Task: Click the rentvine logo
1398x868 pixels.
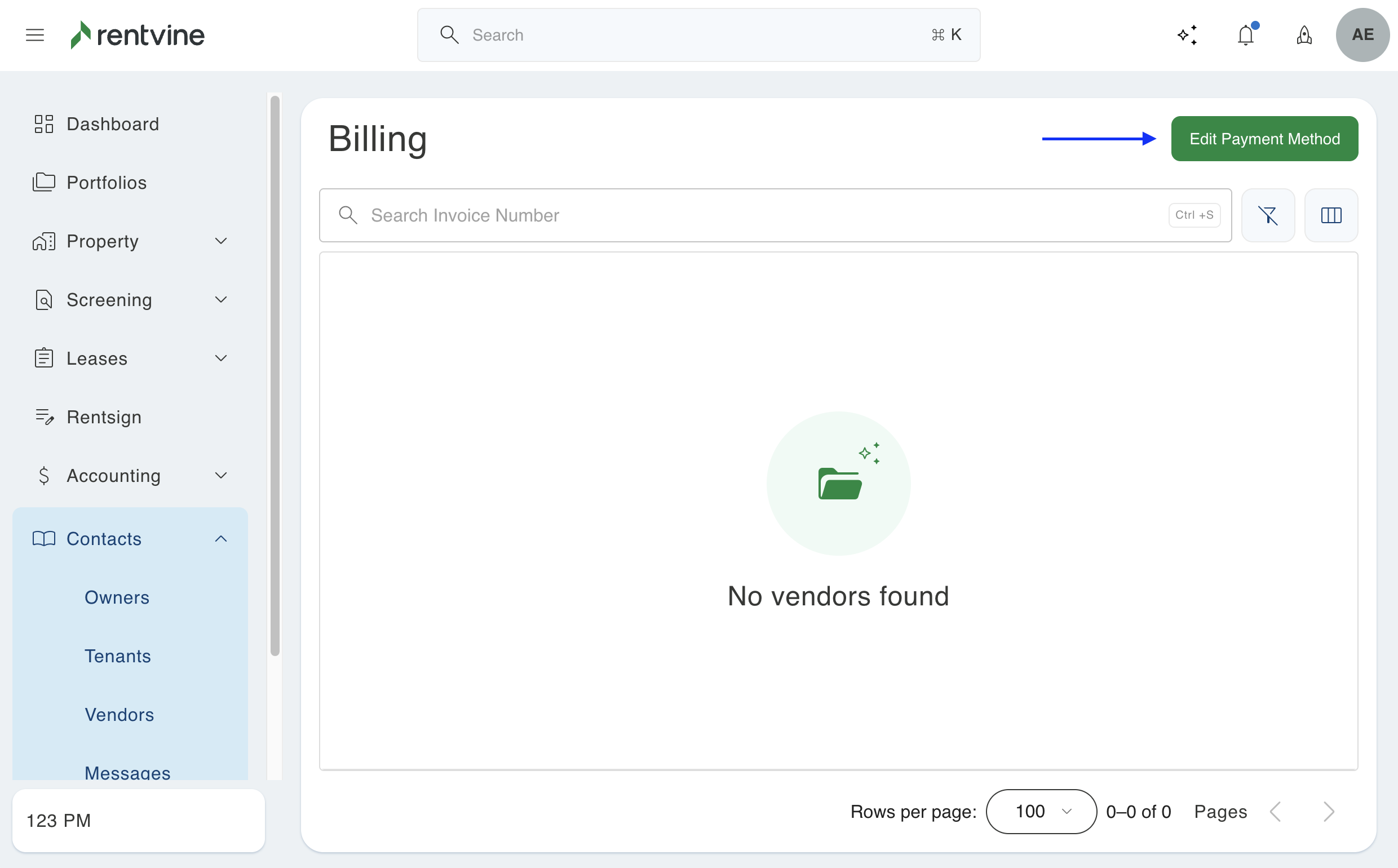Action: click(x=138, y=35)
